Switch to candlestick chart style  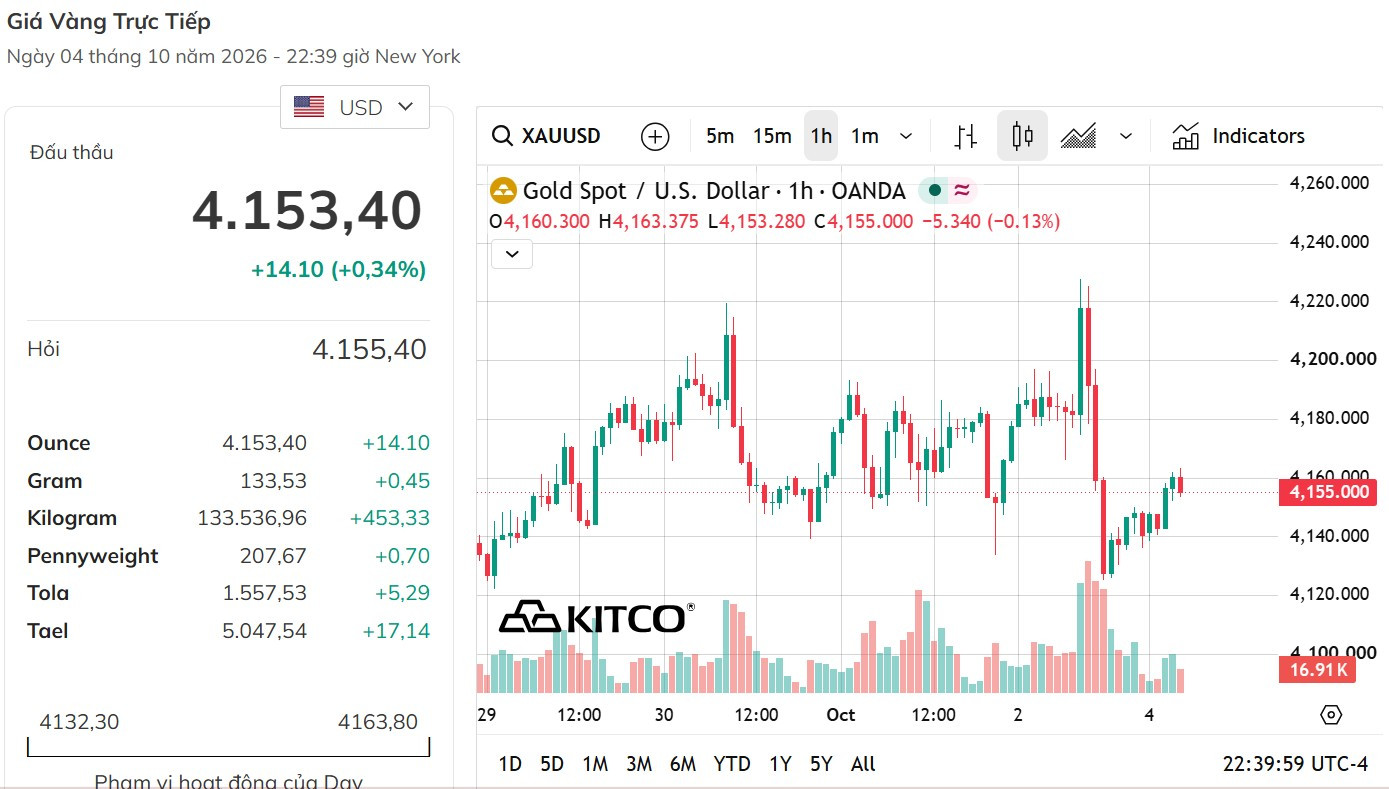1022,136
